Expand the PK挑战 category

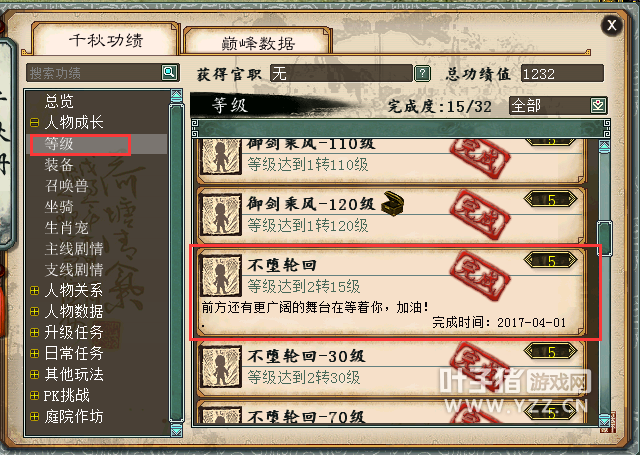point(35,395)
